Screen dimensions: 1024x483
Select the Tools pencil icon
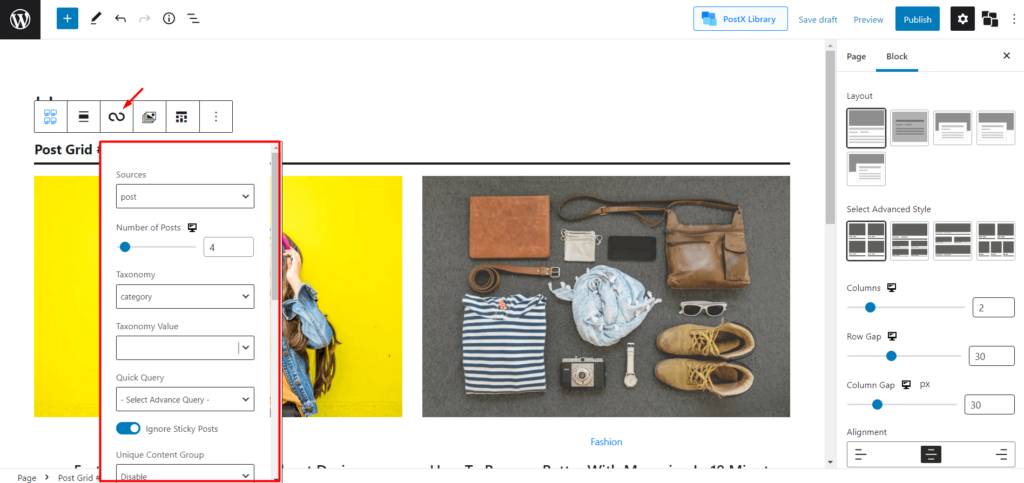(x=95, y=19)
